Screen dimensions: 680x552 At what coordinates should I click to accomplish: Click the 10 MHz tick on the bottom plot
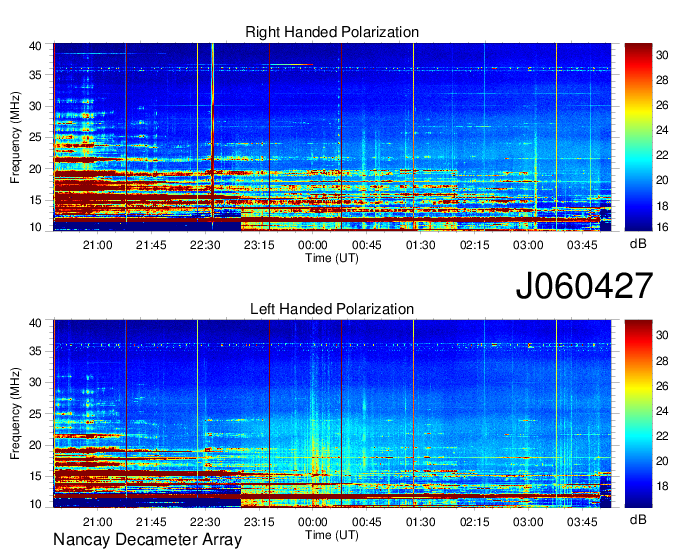pos(36,504)
